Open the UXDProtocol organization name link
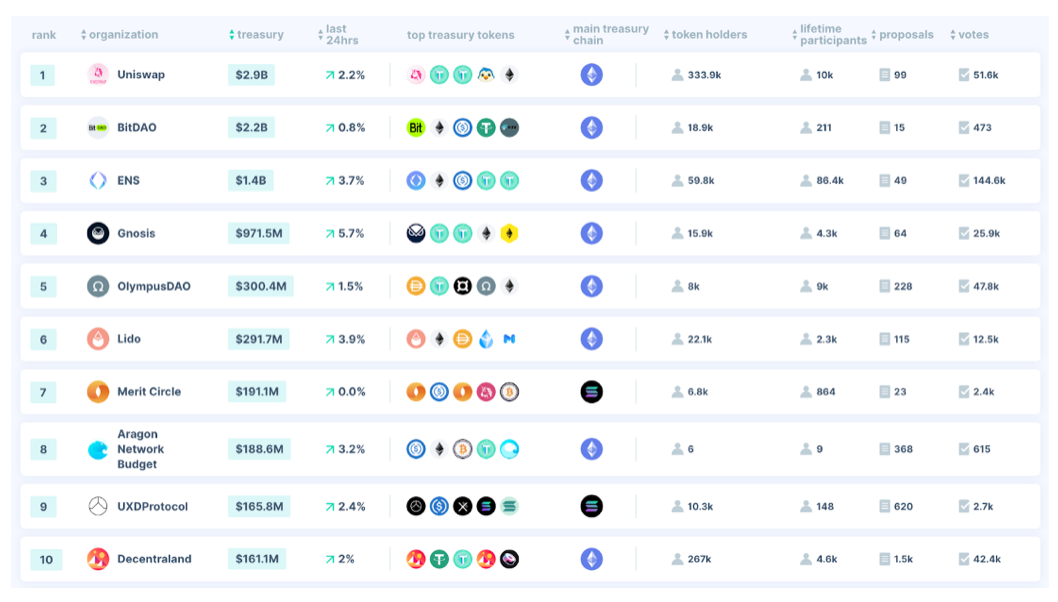 (x=152, y=506)
